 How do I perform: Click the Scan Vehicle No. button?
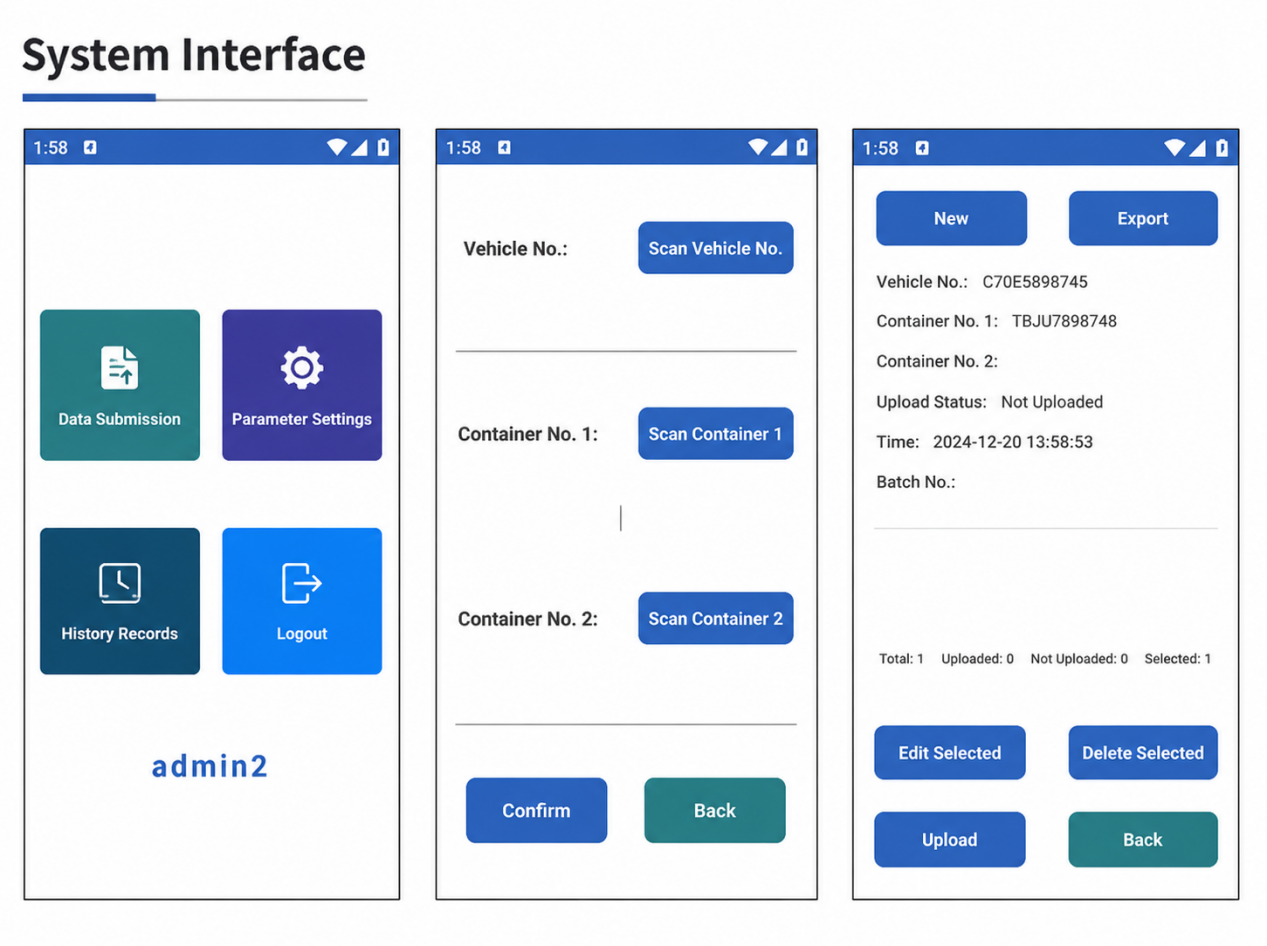point(716,248)
